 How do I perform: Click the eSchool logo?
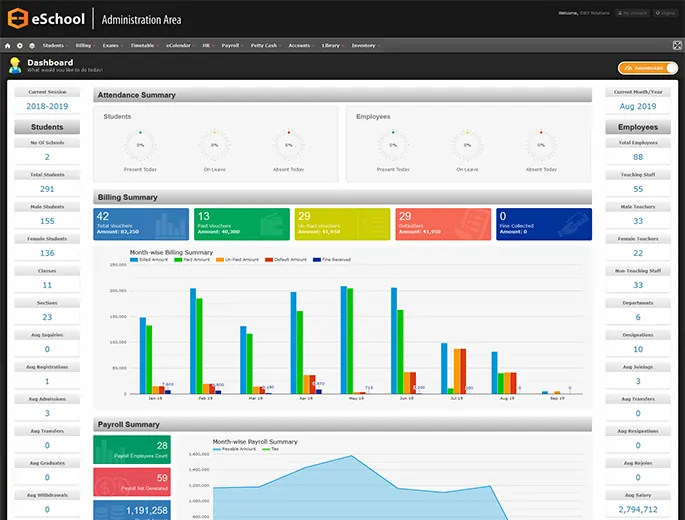(46, 18)
